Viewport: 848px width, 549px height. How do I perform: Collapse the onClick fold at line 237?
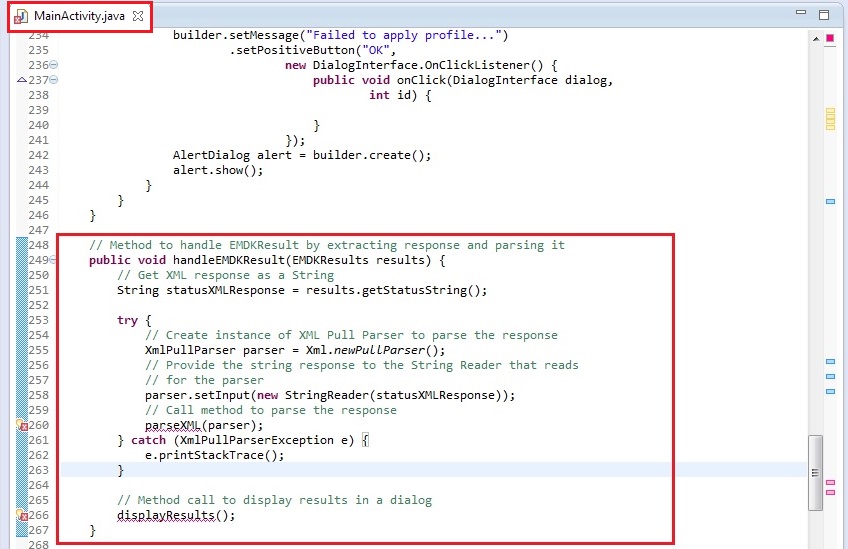pos(53,79)
